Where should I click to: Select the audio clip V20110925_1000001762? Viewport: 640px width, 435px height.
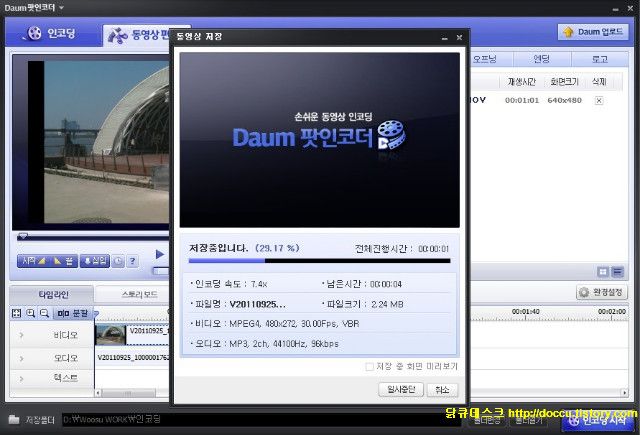tap(133, 358)
